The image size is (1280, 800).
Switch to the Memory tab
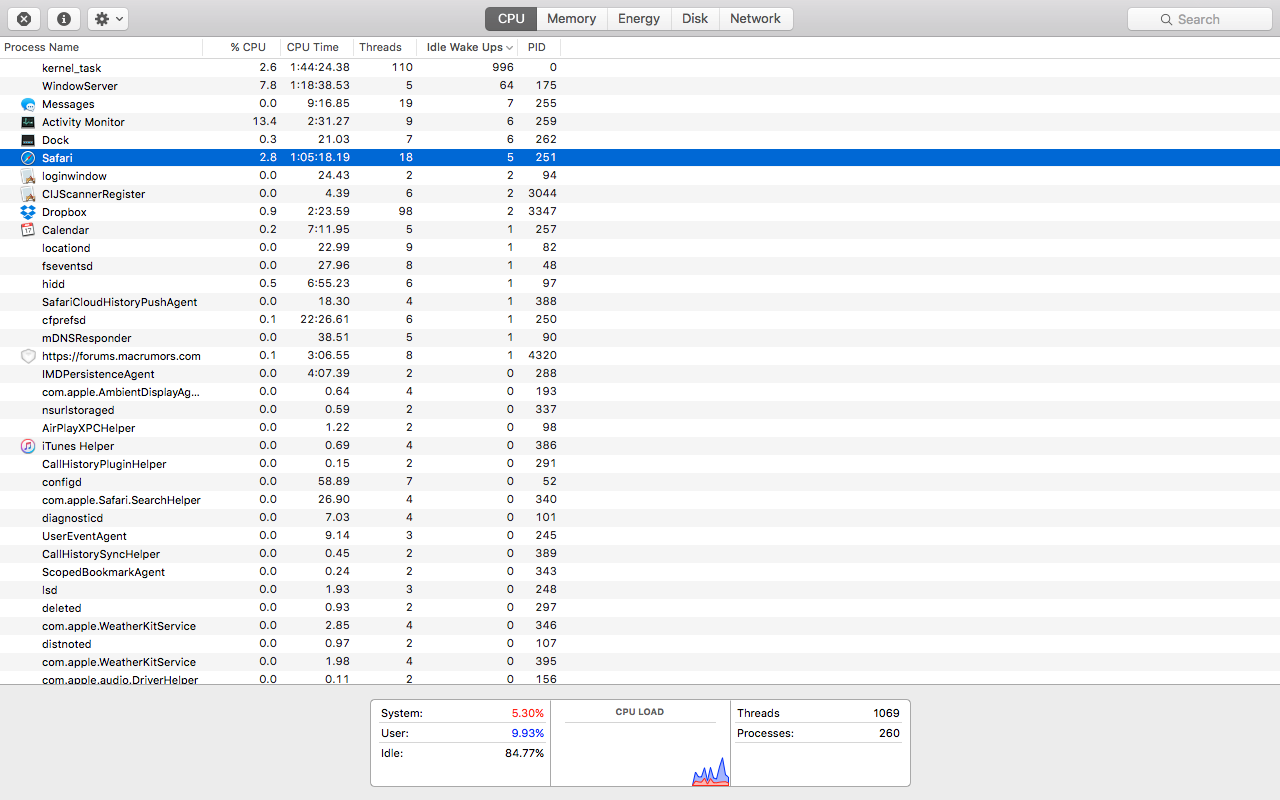click(572, 19)
